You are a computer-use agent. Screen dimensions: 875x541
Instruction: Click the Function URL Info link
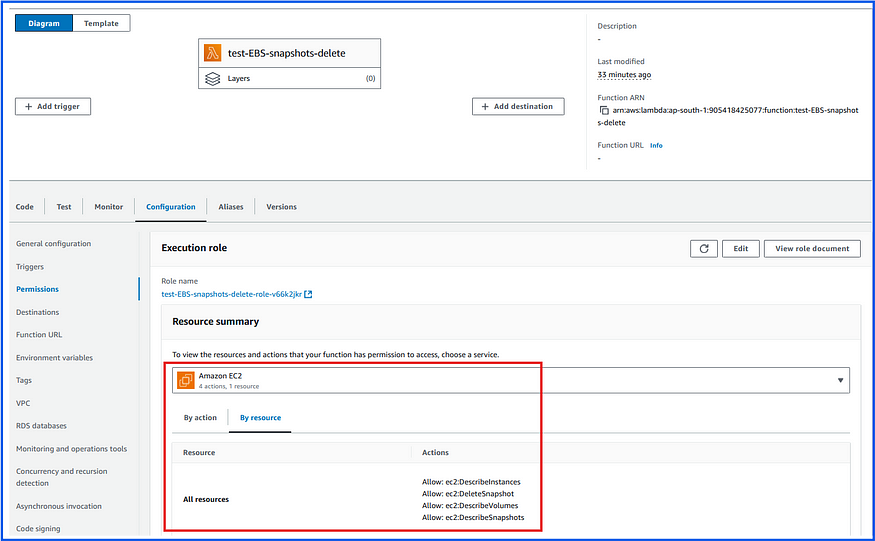tap(656, 145)
